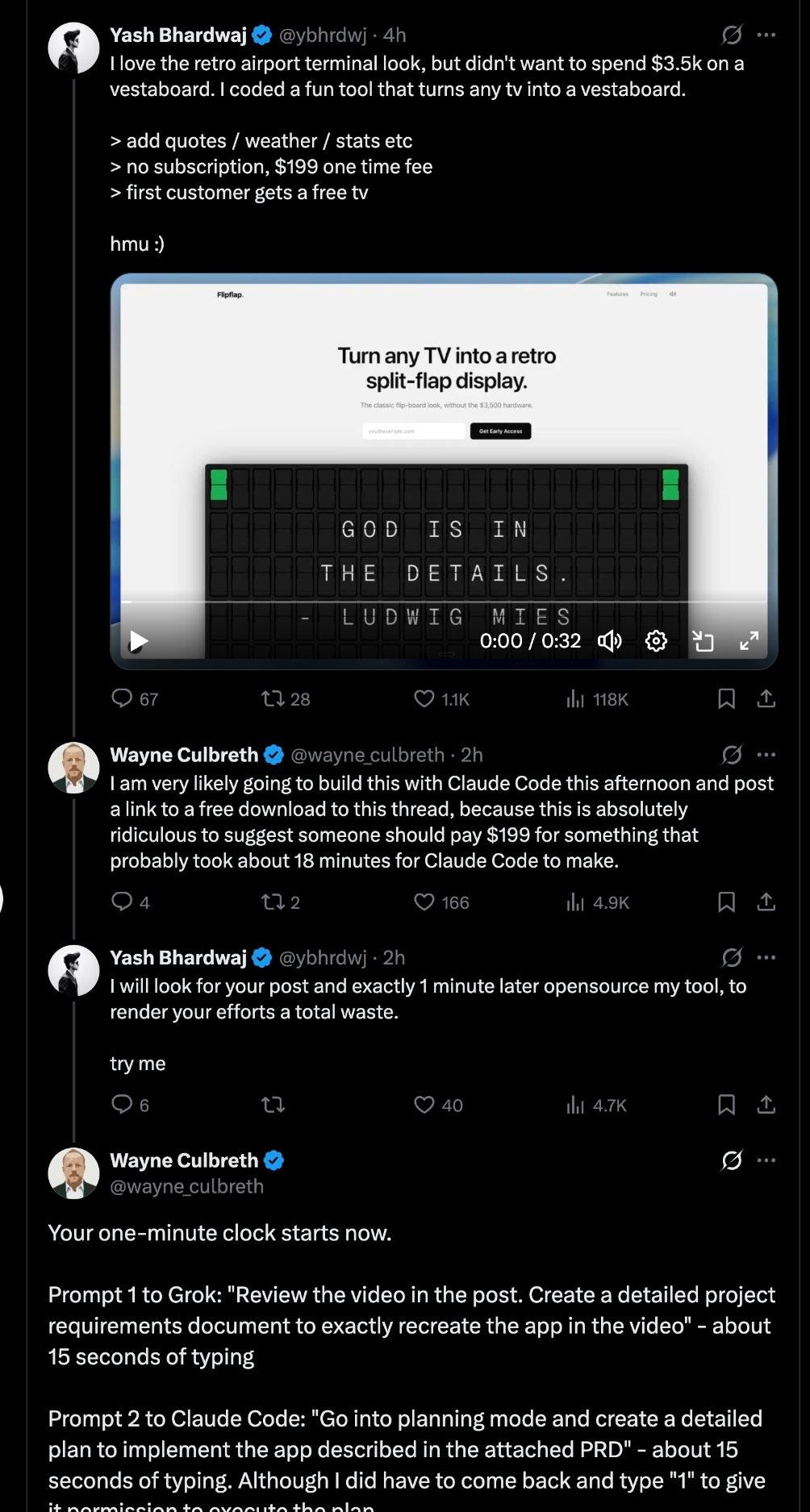This screenshot has height=1512, width=810.
Task: Click Grok icon on Wayne's bottom post
Action: [732, 1160]
